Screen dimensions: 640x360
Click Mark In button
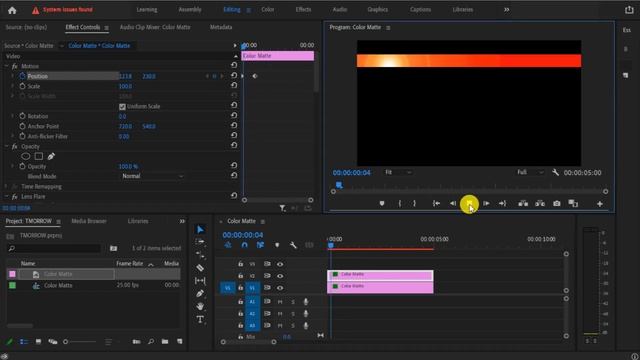click(x=400, y=203)
